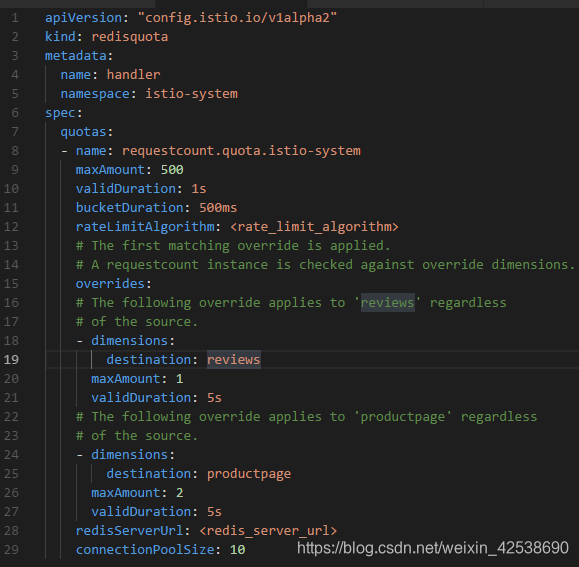Image resolution: width=579 pixels, height=567 pixels.
Task: Place cursor on the handler value
Action: click(133, 75)
